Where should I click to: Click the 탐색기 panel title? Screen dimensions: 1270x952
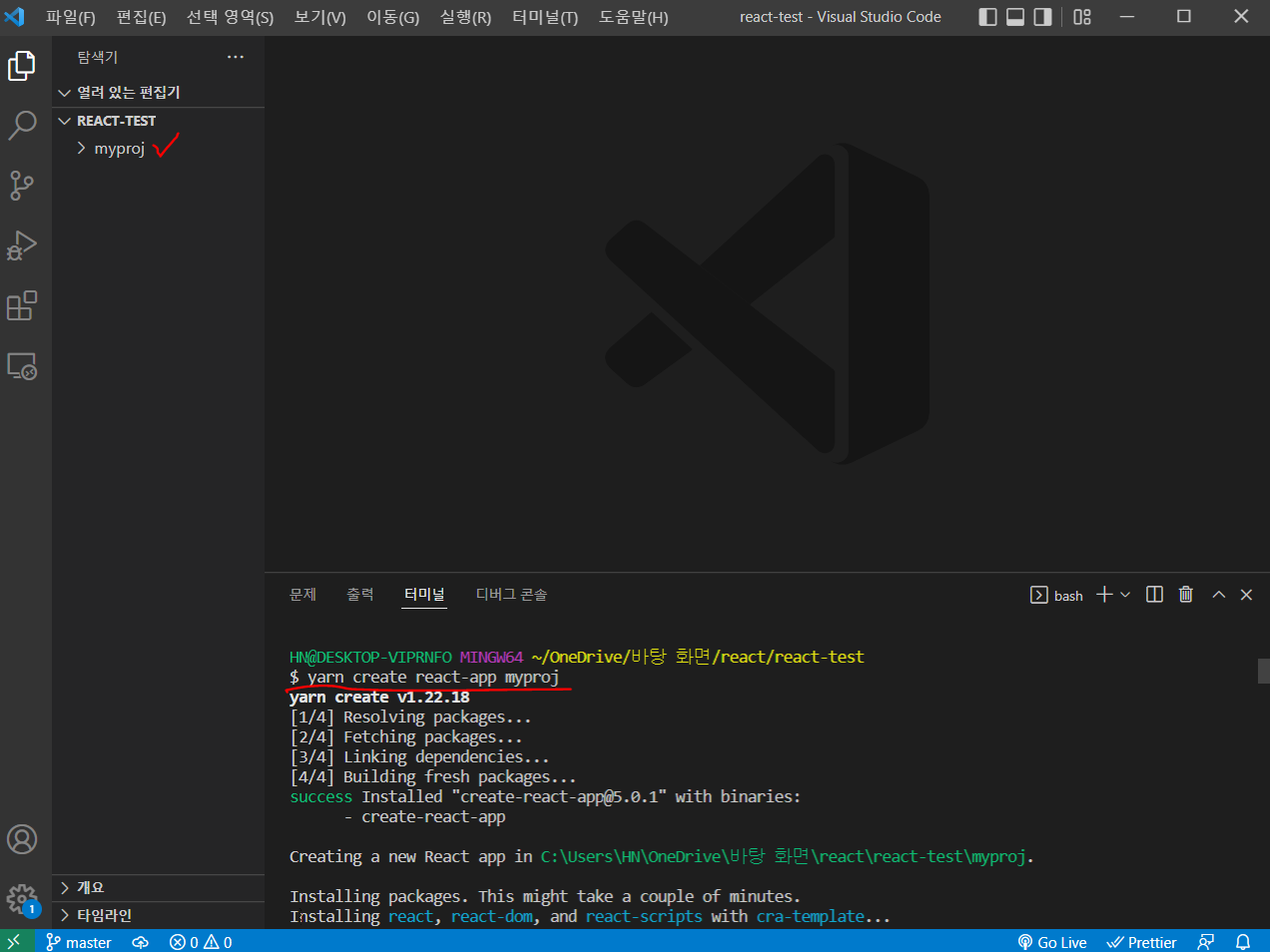pyautogui.click(x=98, y=57)
